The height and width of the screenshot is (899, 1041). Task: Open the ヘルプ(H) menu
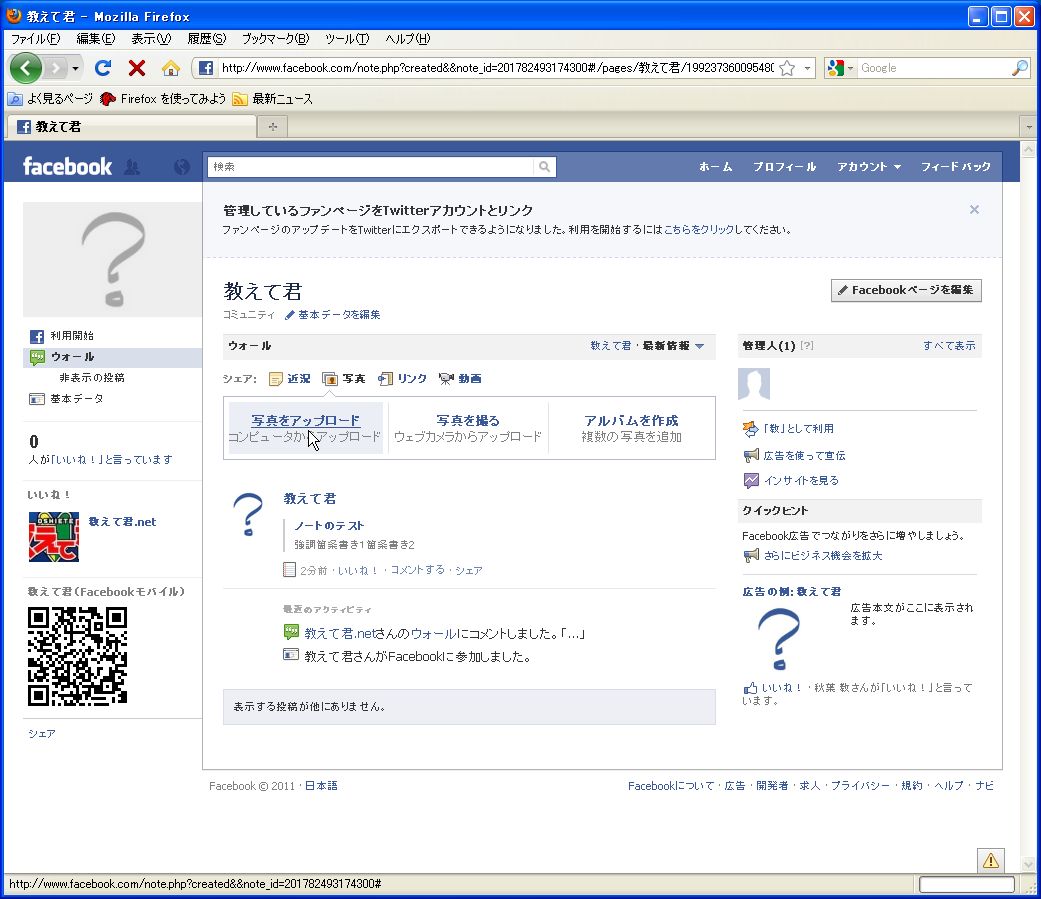pyautogui.click(x=408, y=39)
